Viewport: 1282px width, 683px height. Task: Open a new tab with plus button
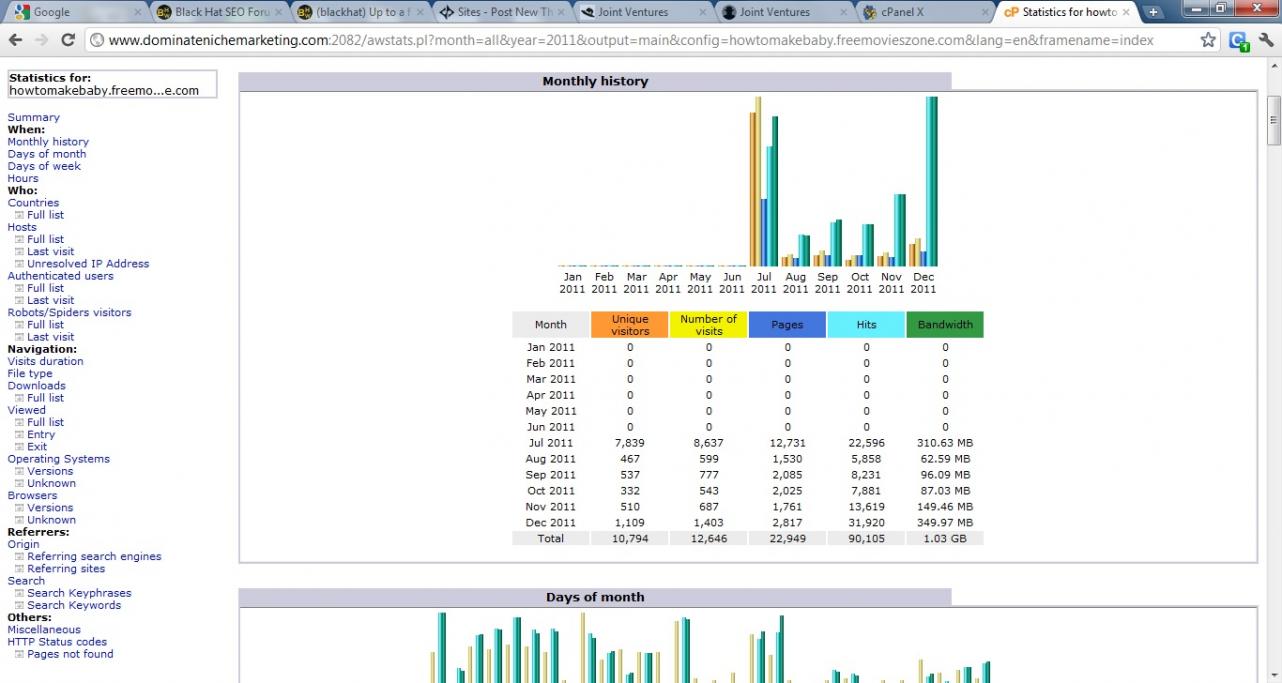(x=1153, y=12)
